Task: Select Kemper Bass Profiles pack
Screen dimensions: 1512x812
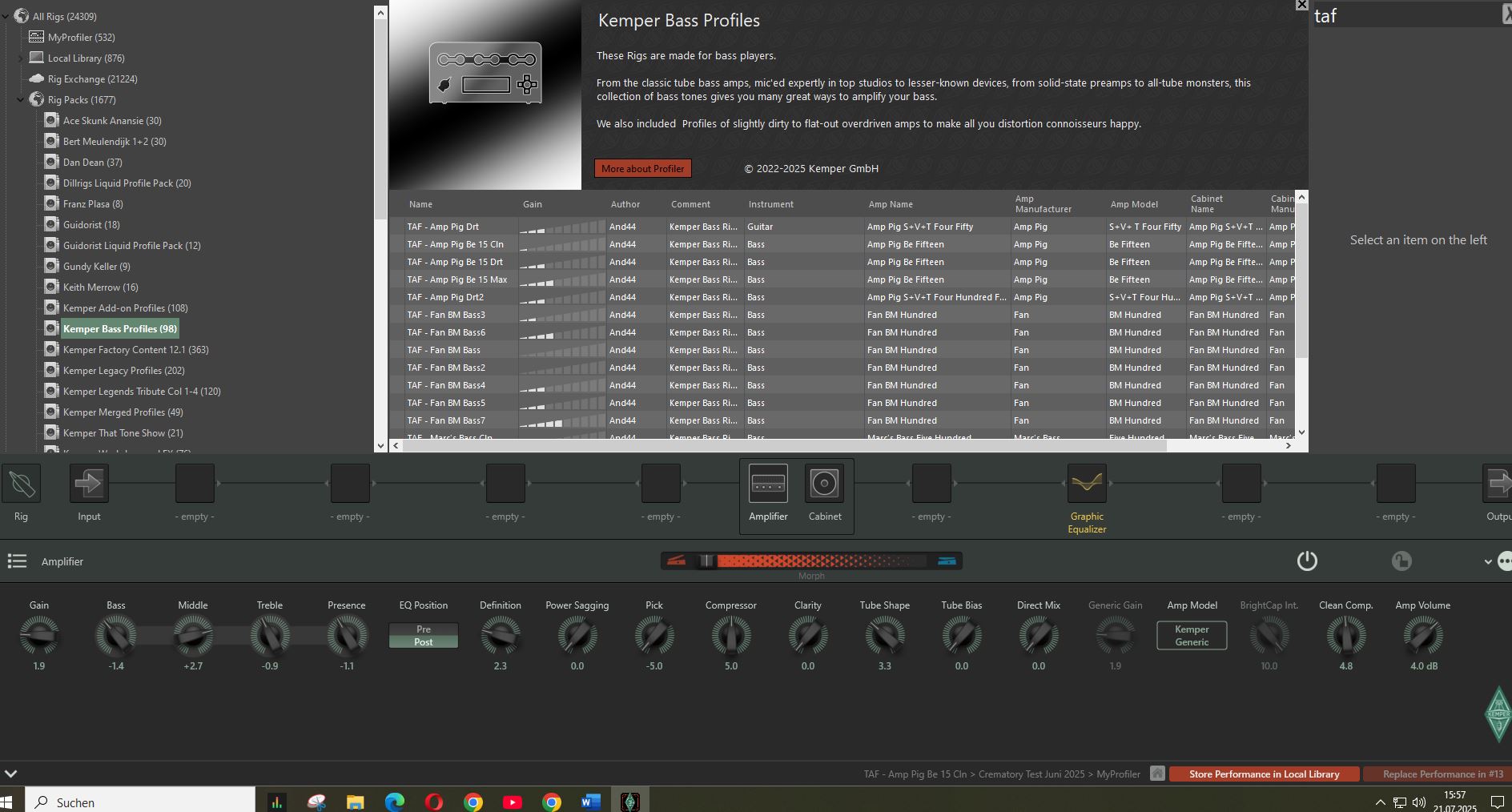Action: [x=120, y=328]
